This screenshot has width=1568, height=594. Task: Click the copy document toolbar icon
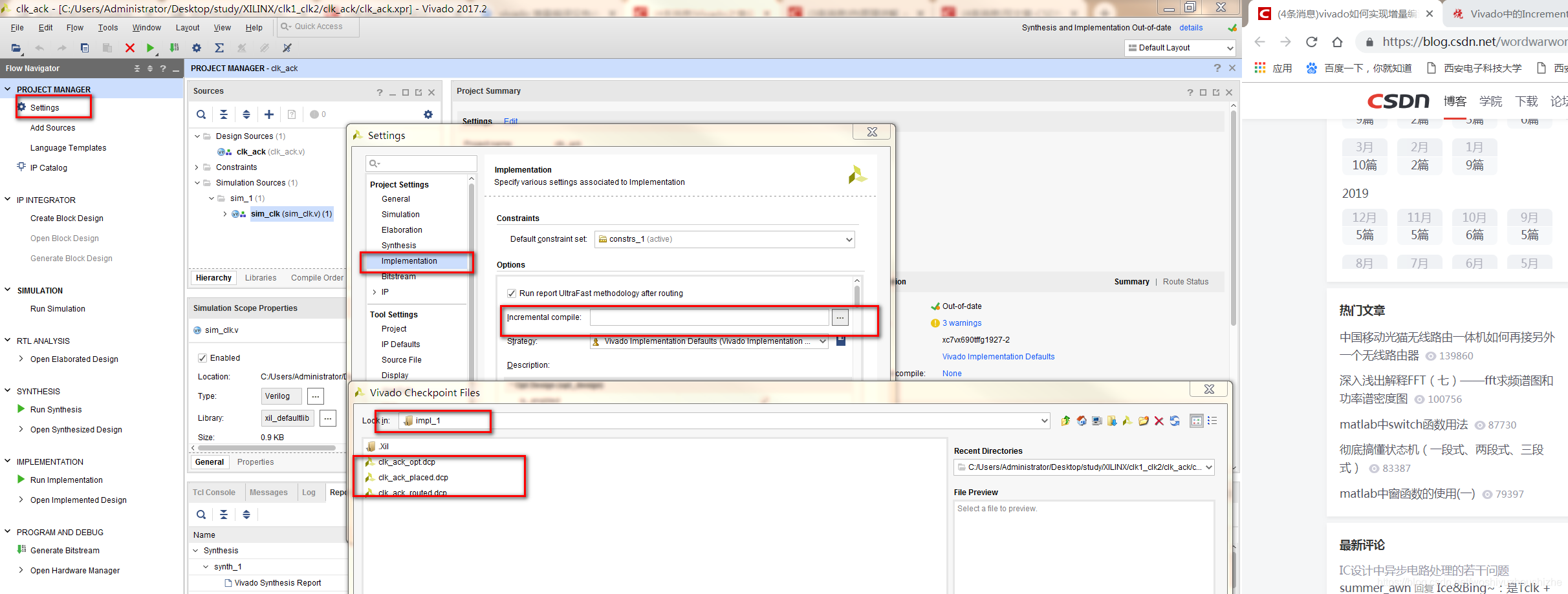pos(85,48)
